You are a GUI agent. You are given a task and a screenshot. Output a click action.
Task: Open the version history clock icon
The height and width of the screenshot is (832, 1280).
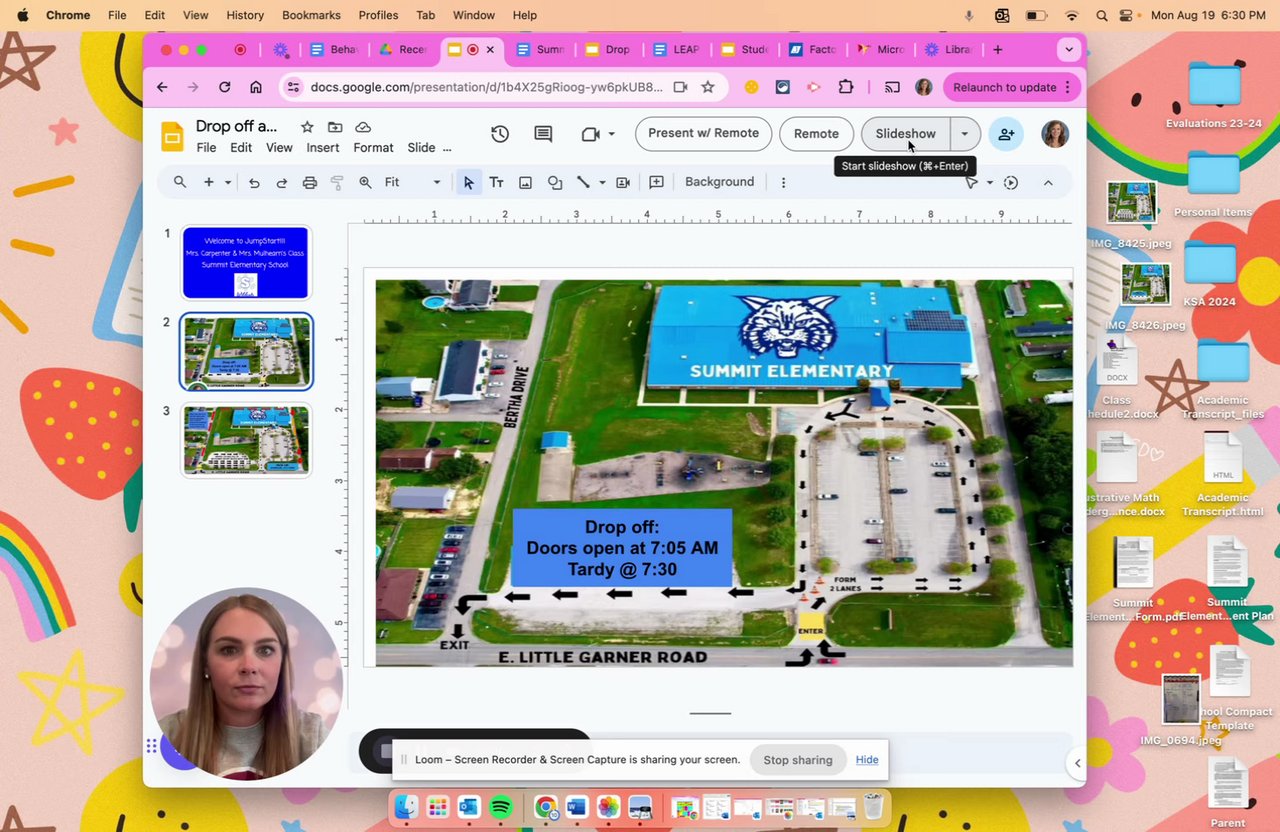tap(500, 134)
